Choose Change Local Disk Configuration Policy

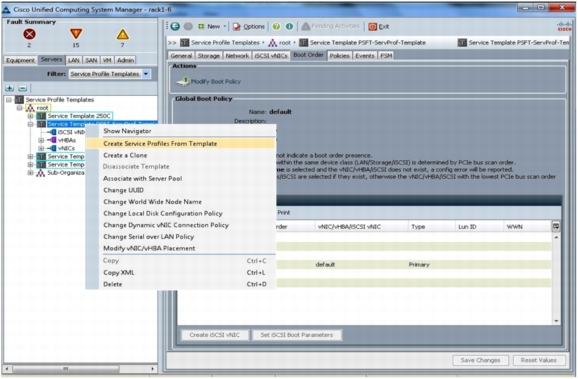coord(181,213)
